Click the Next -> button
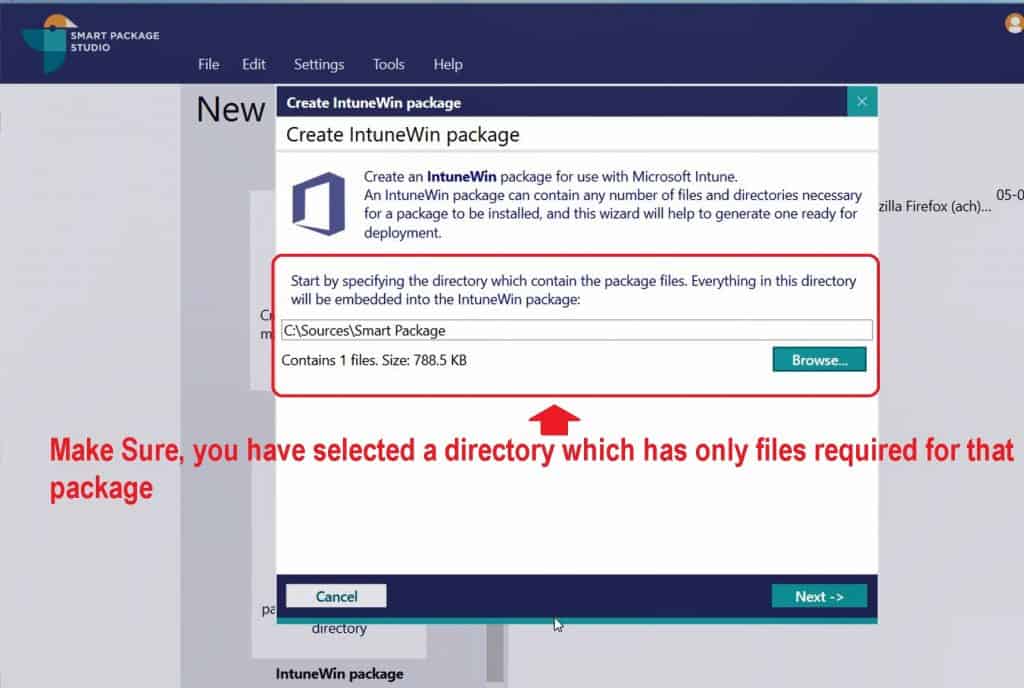 pos(820,596)
